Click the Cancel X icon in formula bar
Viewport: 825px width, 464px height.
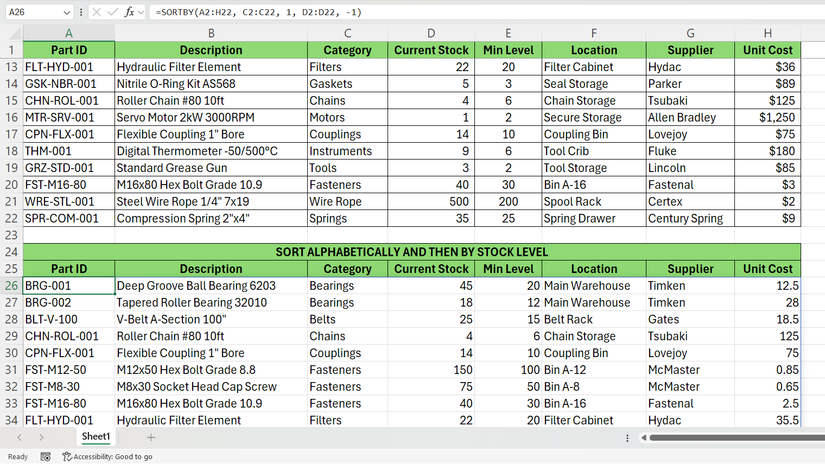click(x=95, y=12)
